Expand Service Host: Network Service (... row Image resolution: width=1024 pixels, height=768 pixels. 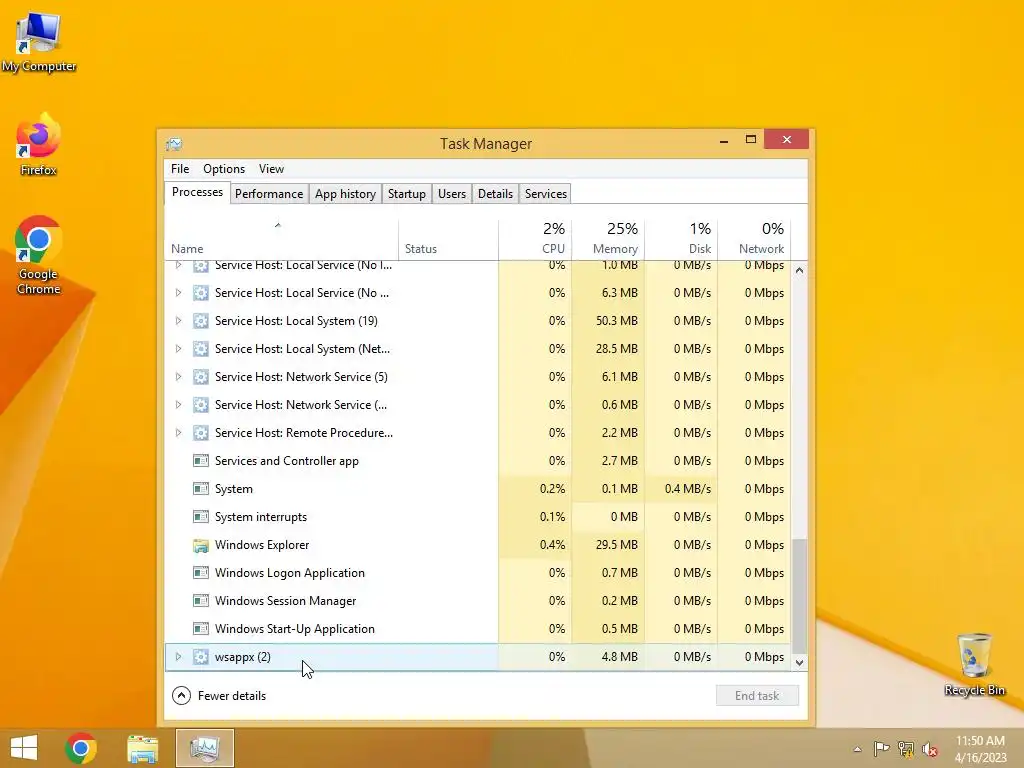pyautogui.click(x=178, y=405)
